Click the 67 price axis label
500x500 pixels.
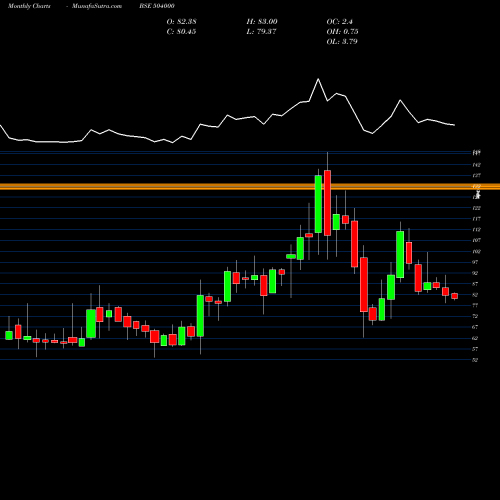pyautogui.click(x=475, y=327)
